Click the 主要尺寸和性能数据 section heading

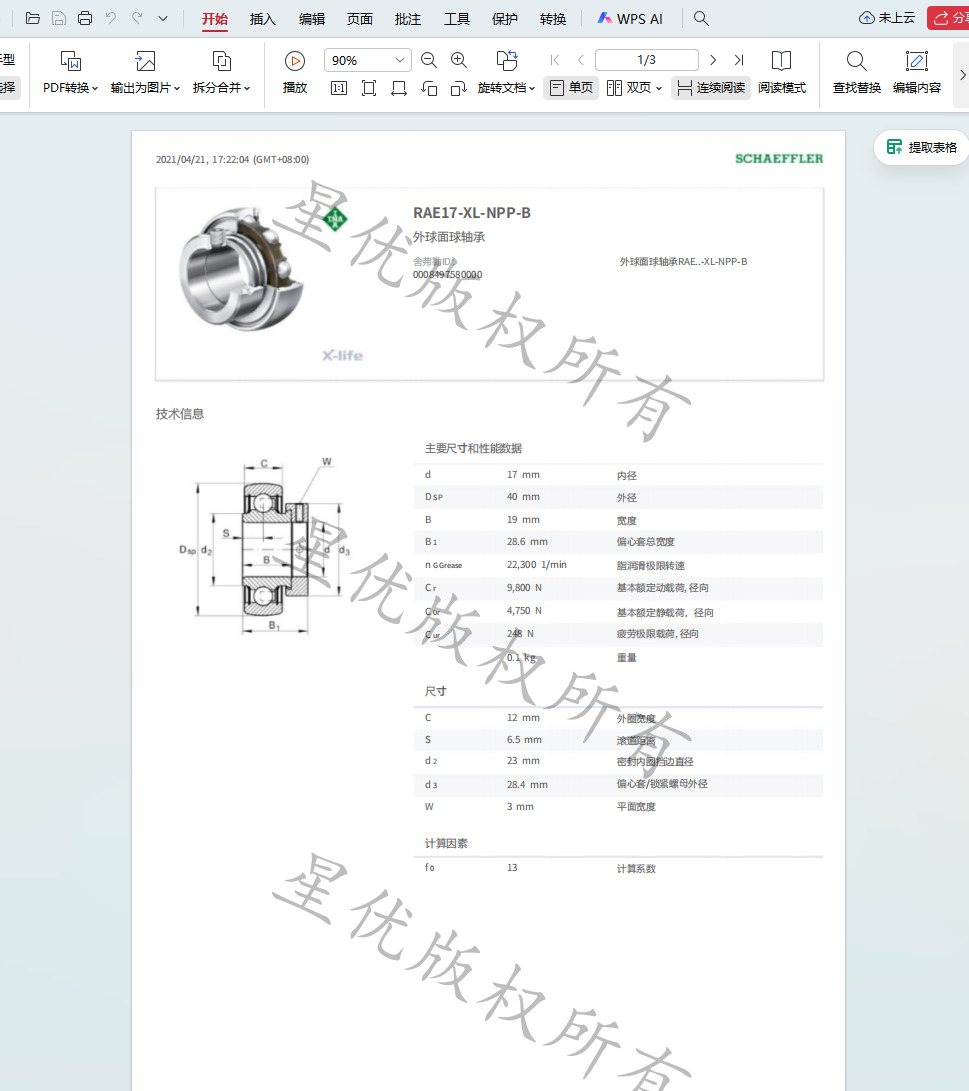pos(473,449)
